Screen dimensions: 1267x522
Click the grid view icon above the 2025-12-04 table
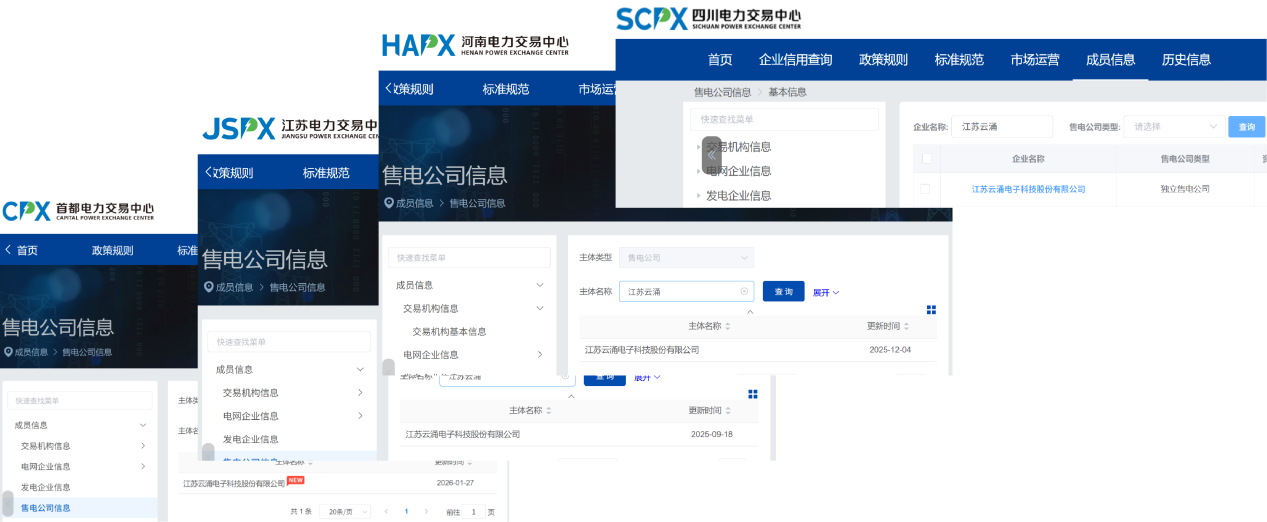click(931, 310)
